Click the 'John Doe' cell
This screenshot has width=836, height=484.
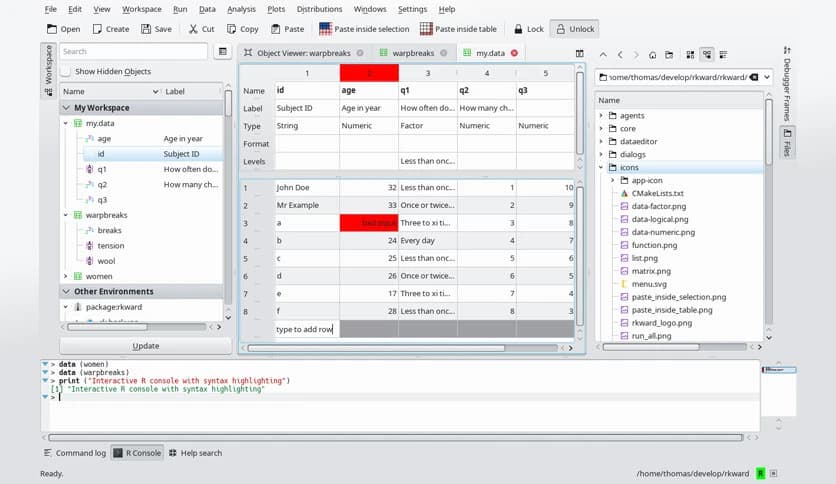[x=307, y=187]
